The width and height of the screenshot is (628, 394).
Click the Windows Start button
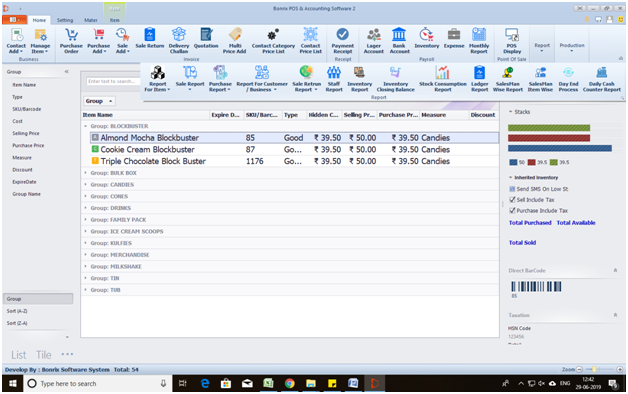[x=12, y=384]
